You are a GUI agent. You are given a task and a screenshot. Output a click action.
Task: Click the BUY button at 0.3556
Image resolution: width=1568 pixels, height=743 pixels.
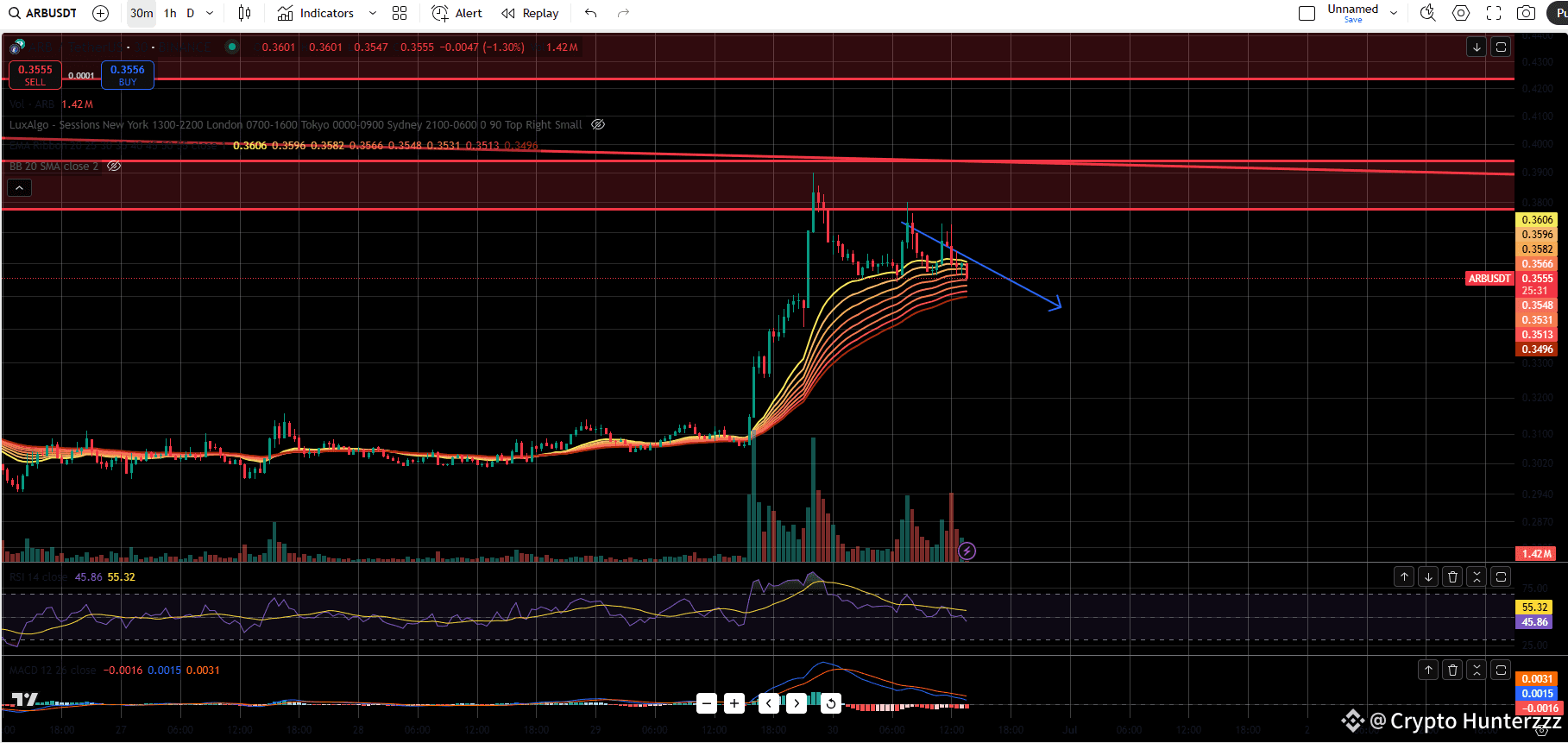[128, 75]
